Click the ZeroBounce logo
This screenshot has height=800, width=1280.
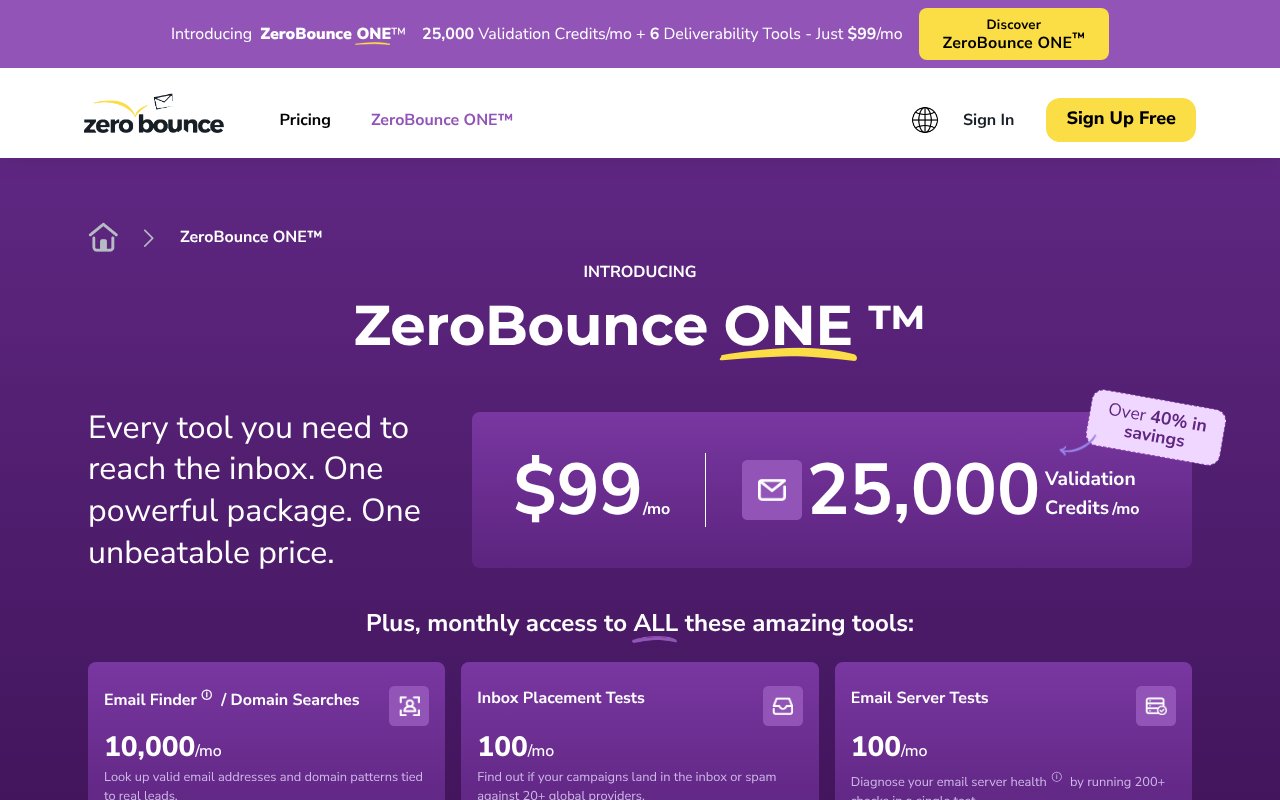[x=153, y=113]
